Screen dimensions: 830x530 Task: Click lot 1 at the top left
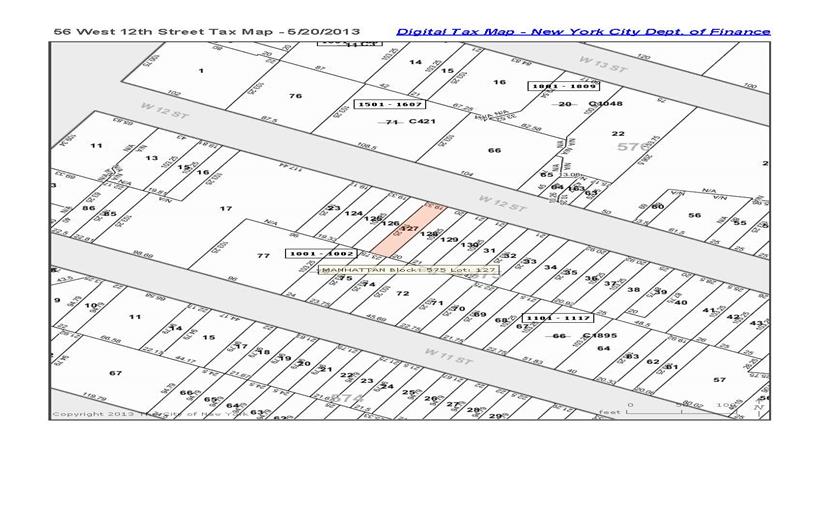pos(201,71)
